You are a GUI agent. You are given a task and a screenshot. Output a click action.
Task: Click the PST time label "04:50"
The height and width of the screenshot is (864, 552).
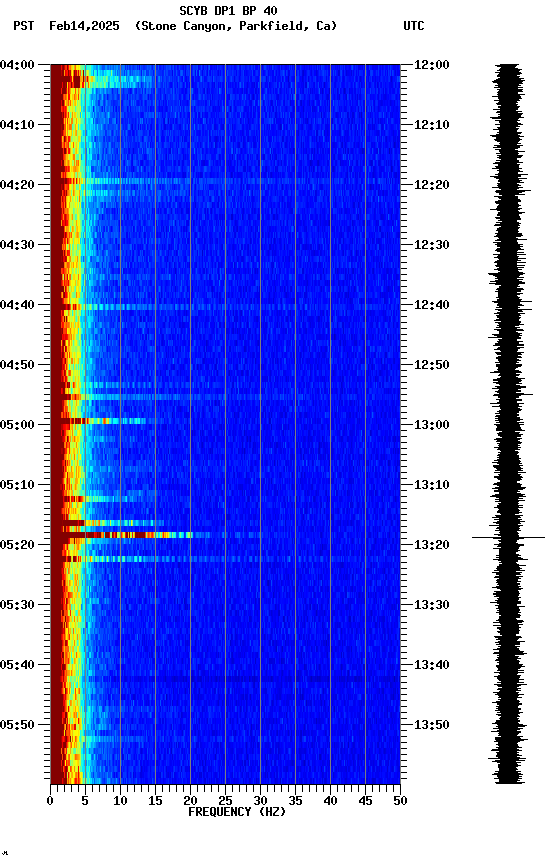click(x=17, y=365)
